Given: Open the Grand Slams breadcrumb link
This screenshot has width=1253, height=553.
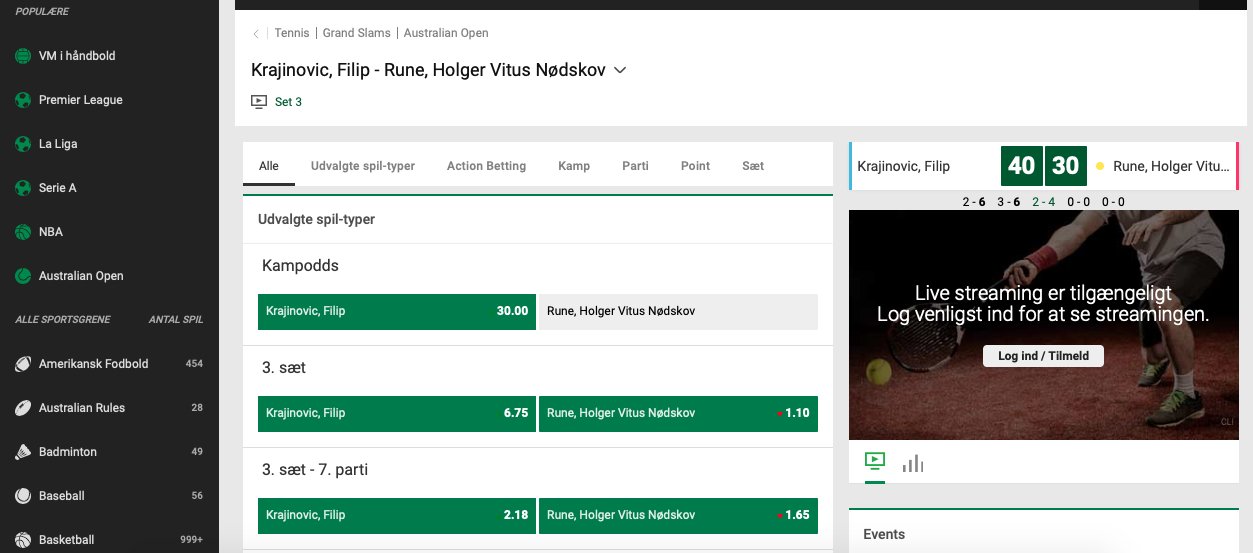Looking at the screenshot, I should tap(358, 33).
